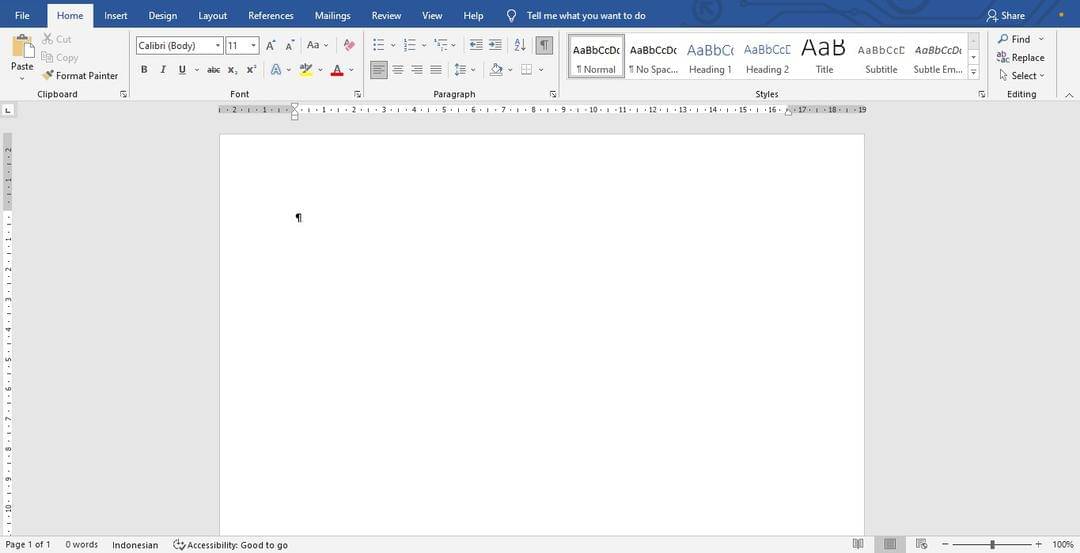1080x553 pixels.
Task: Click the Share button
Action: pos(1006,15)
